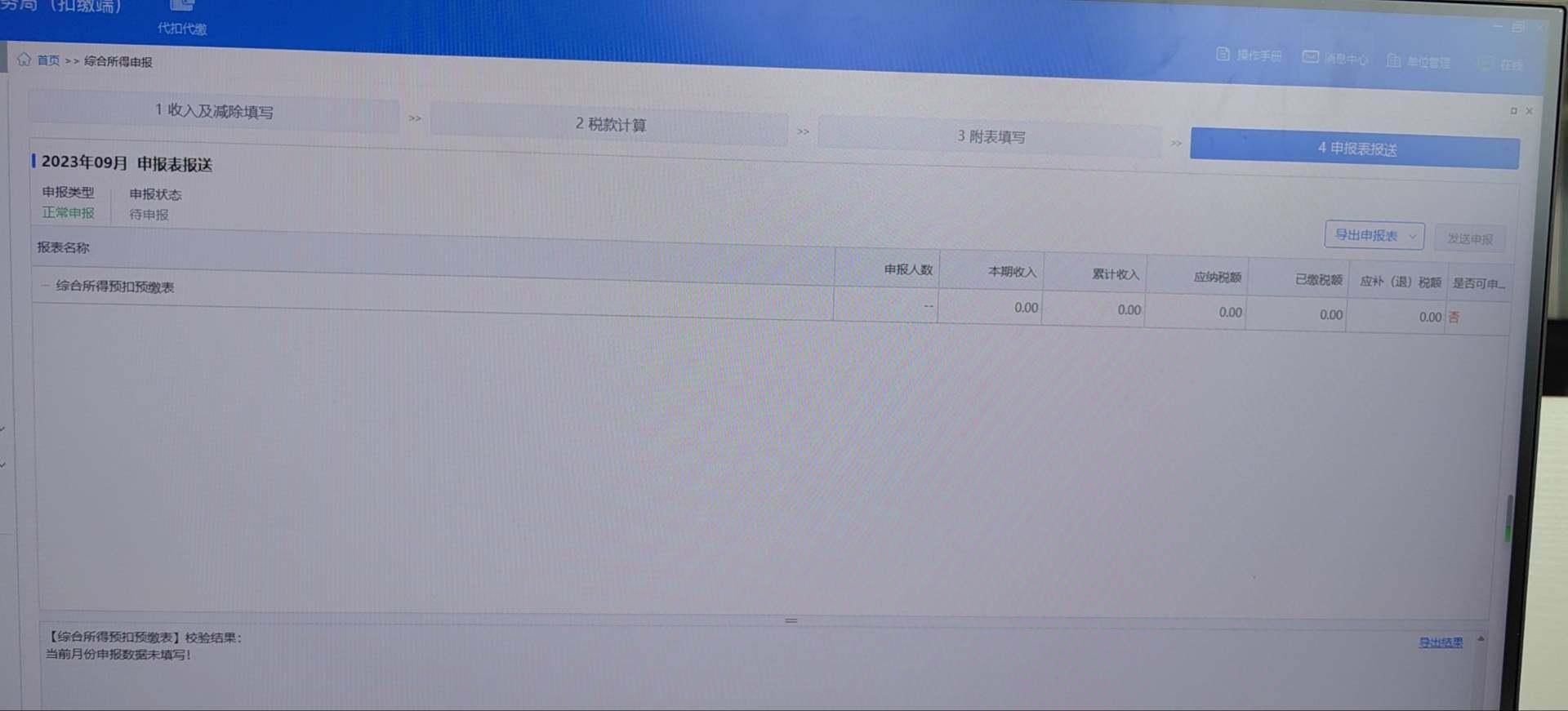Click the 0.00 value under 应纳税额
Screen dimensions: 1568x711
pos(1231,312)
